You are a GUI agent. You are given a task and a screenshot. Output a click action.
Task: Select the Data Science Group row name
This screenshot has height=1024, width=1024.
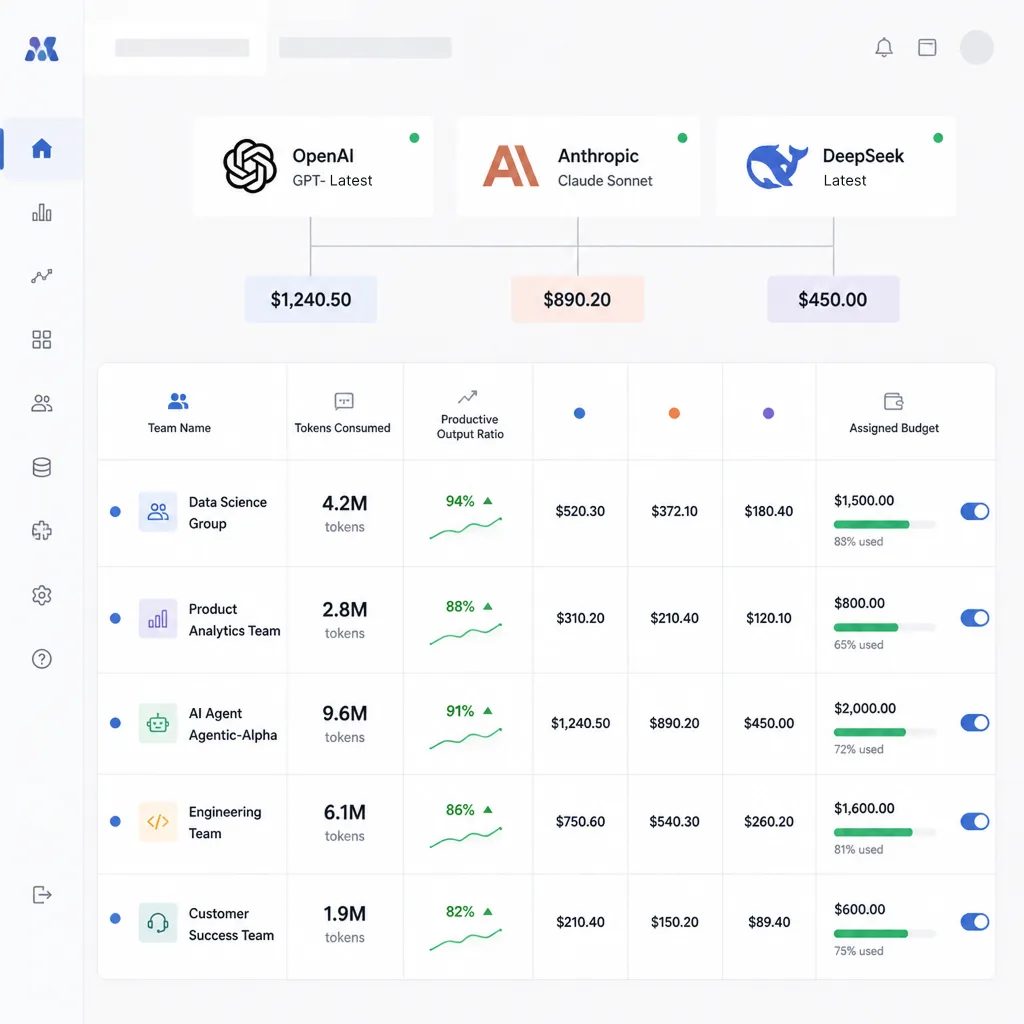(x=227, y=513)
